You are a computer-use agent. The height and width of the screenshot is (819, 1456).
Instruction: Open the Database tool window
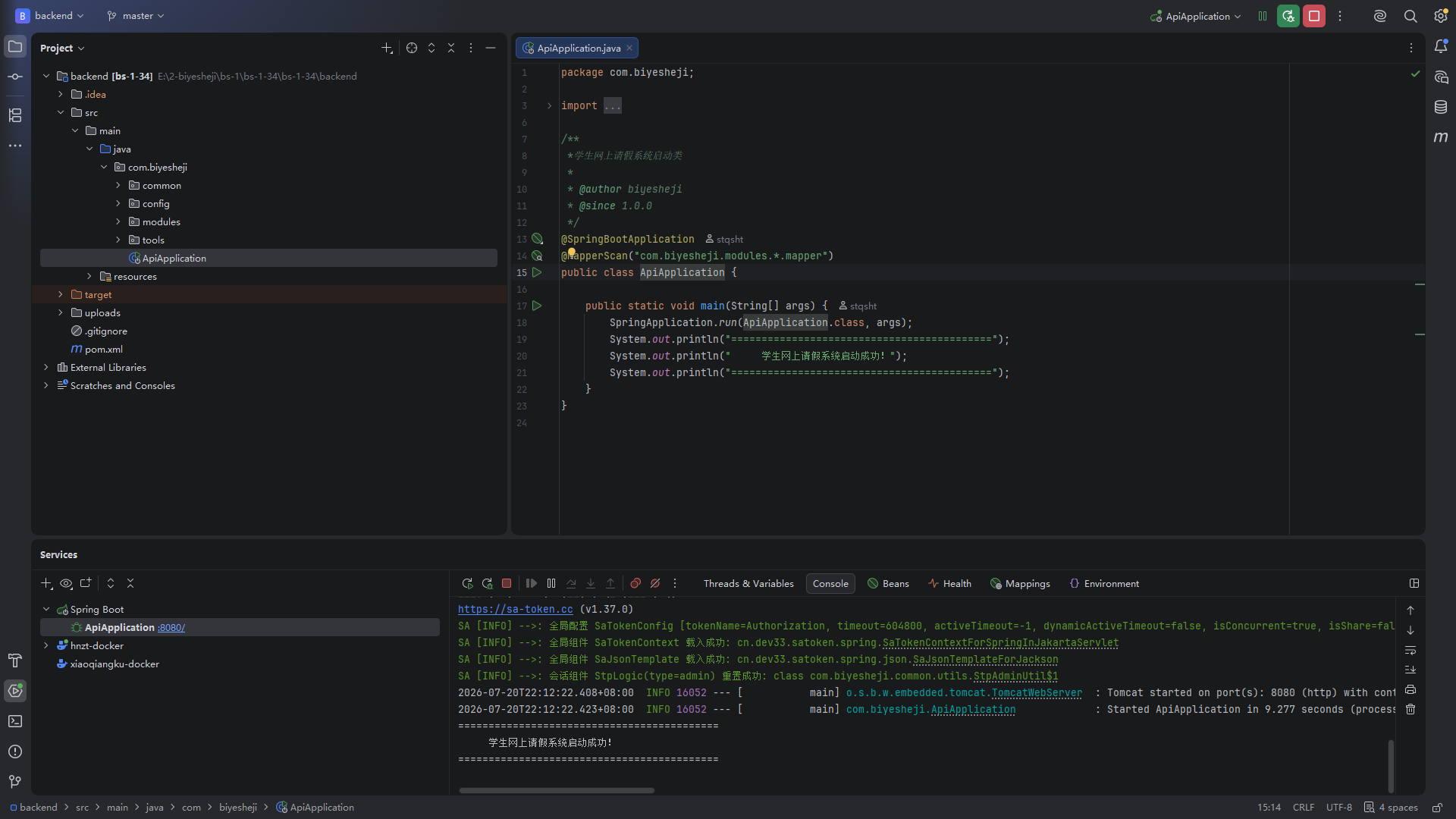click(1441, 107)
